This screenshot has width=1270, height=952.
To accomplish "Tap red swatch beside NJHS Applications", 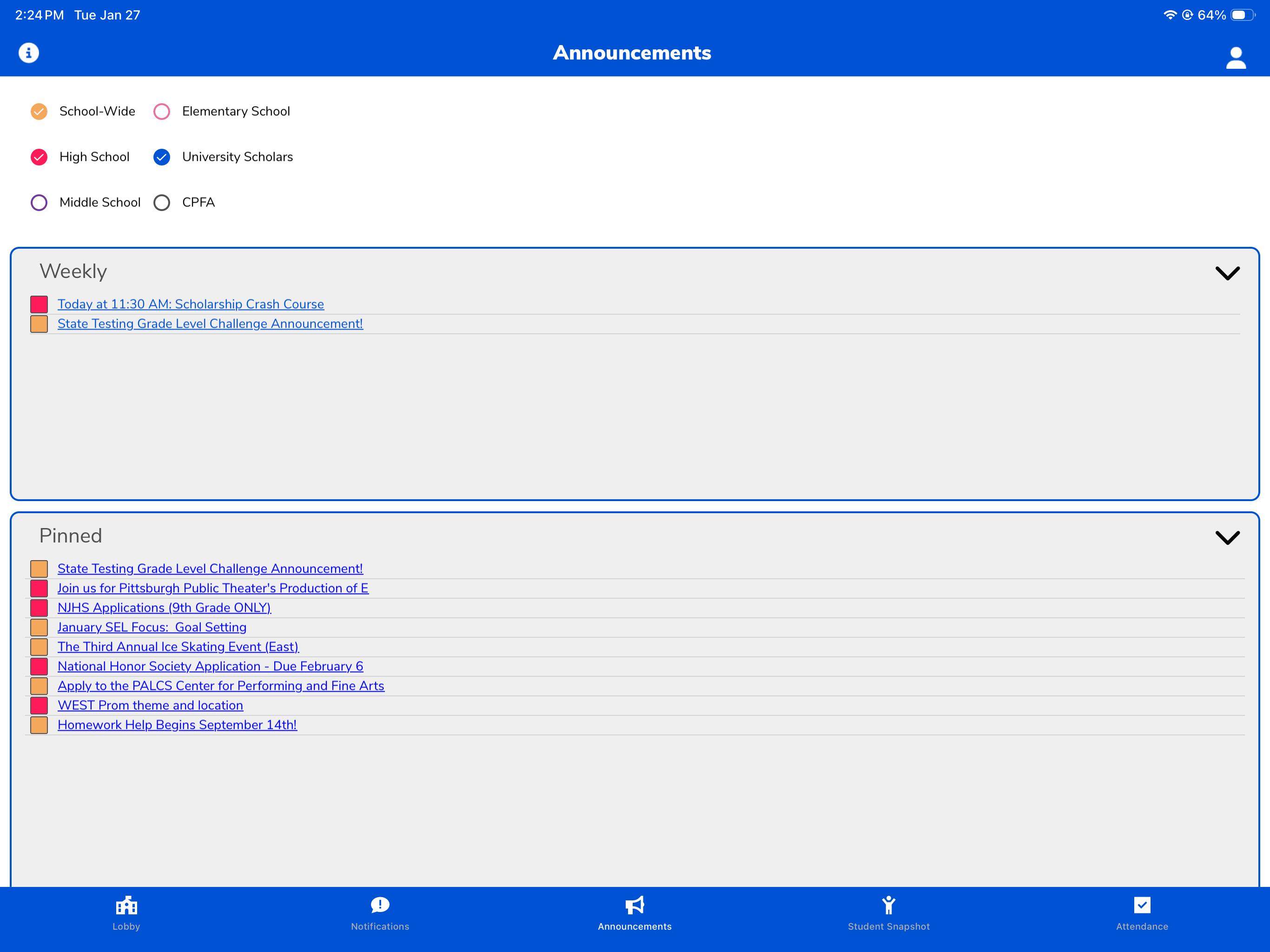I will pos(39,608).
